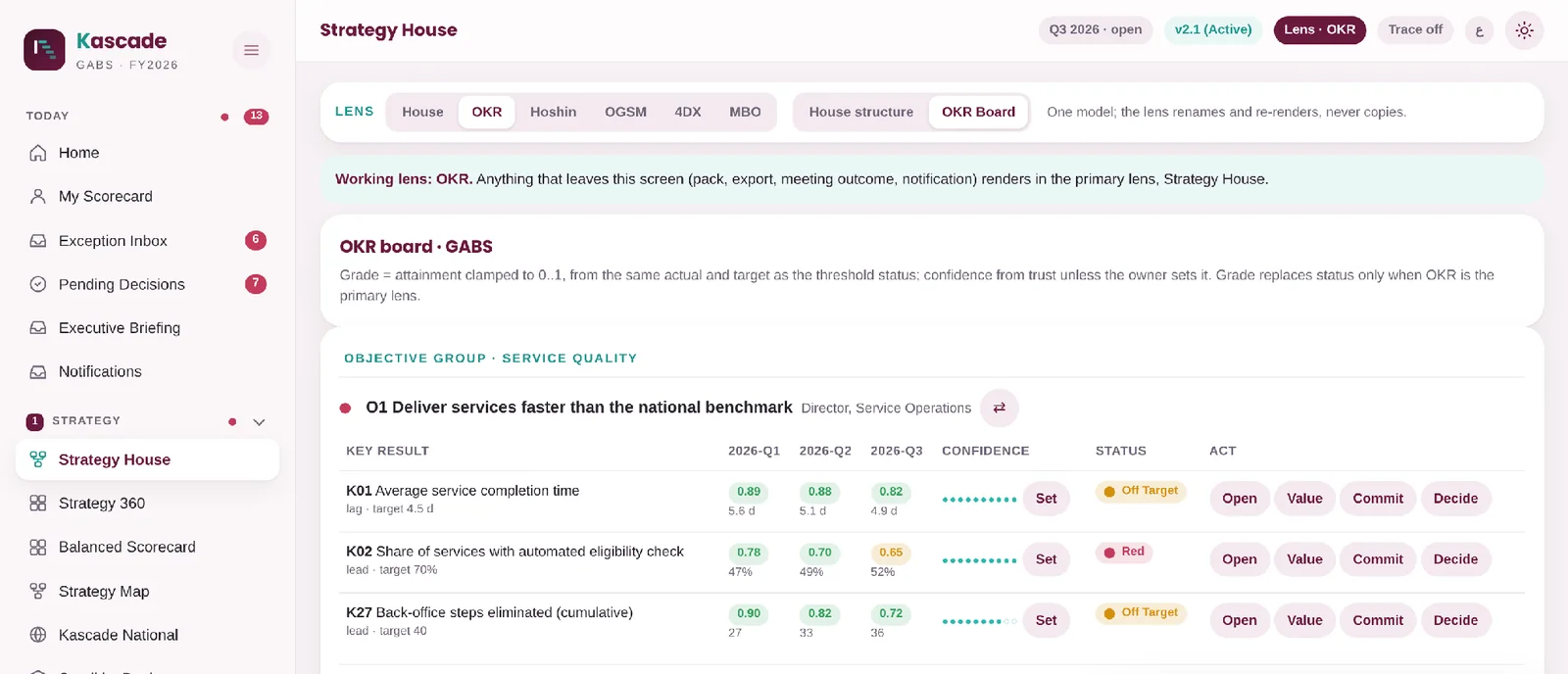Click K27 2026-Q3 grade 0.72

pos(891,613)
